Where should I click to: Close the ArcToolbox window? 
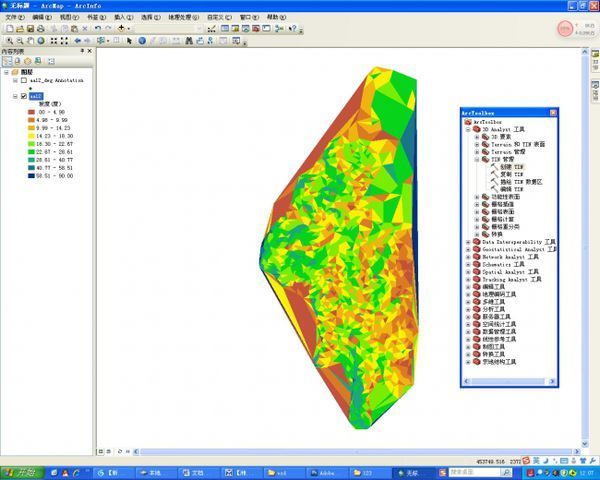point(553,113)
